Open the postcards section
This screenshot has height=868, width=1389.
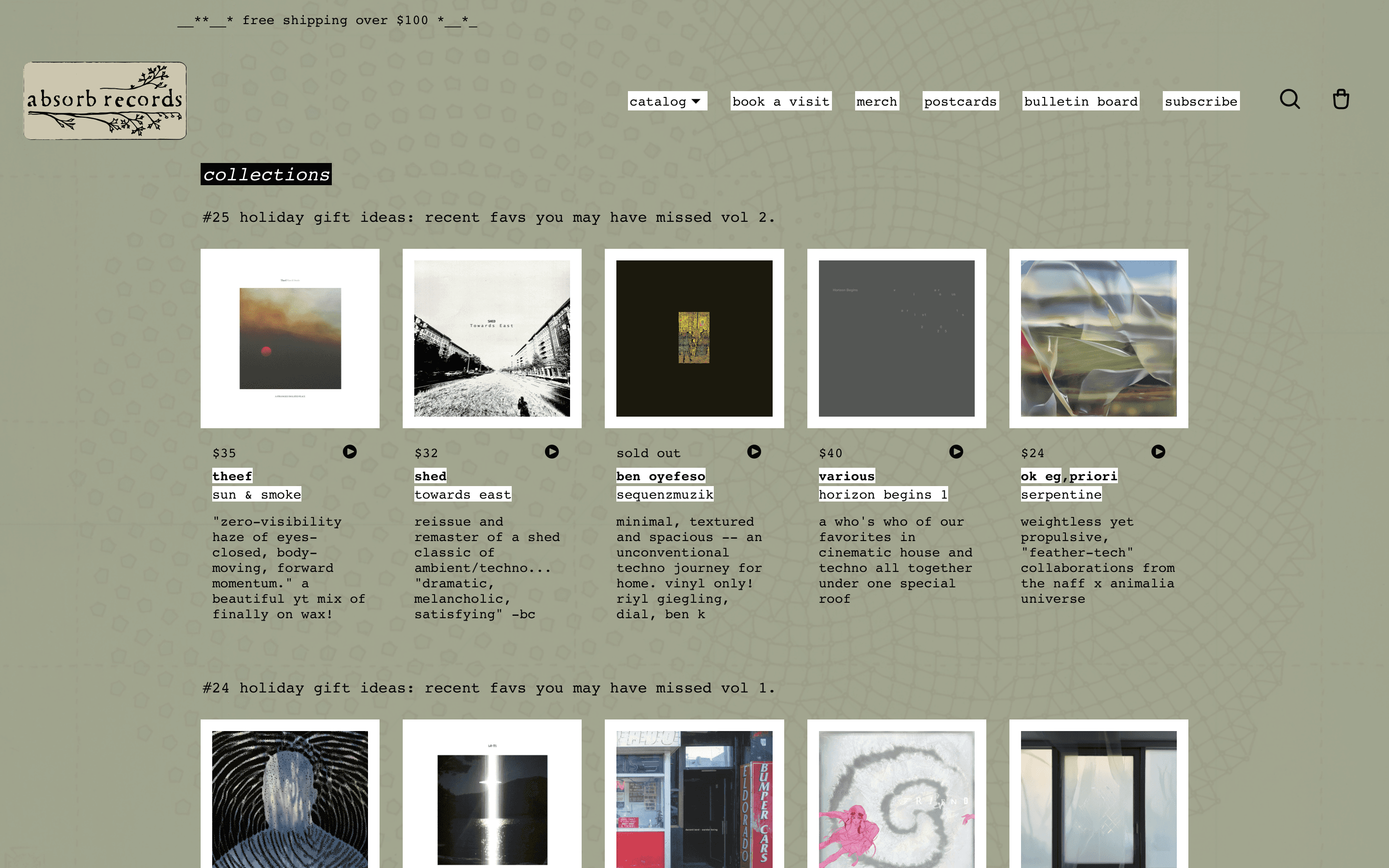(960, 102)
